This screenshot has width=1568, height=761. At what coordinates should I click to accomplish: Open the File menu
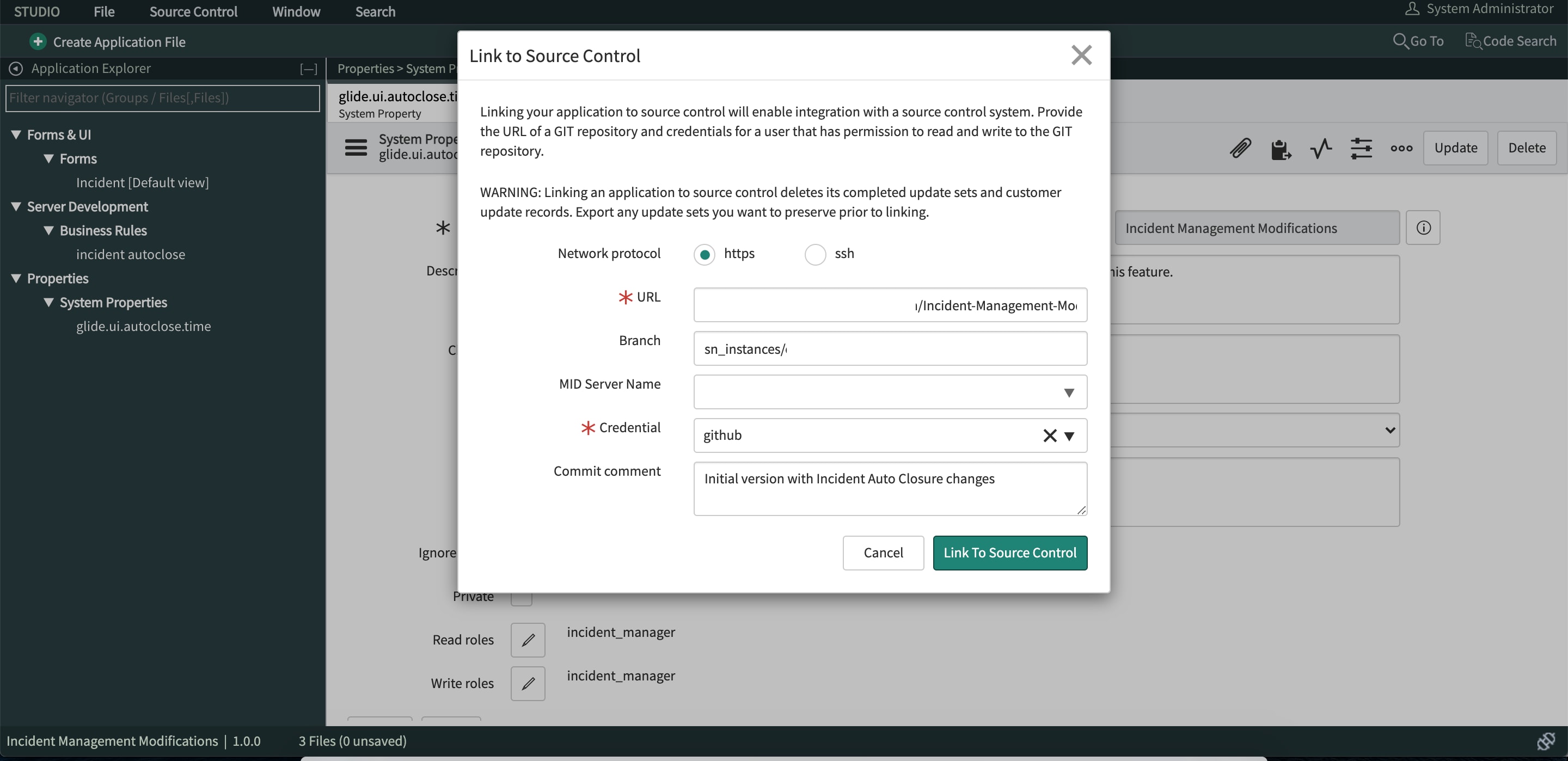pyautogui.click(x=104, y=11)
